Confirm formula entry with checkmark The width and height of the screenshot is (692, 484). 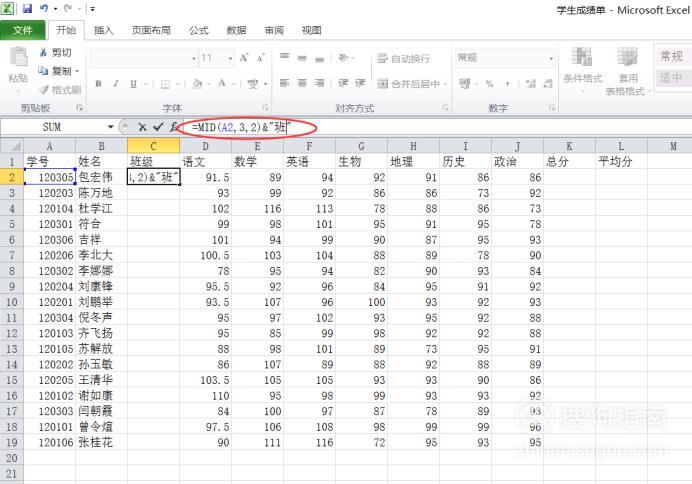tap(158, 127)
